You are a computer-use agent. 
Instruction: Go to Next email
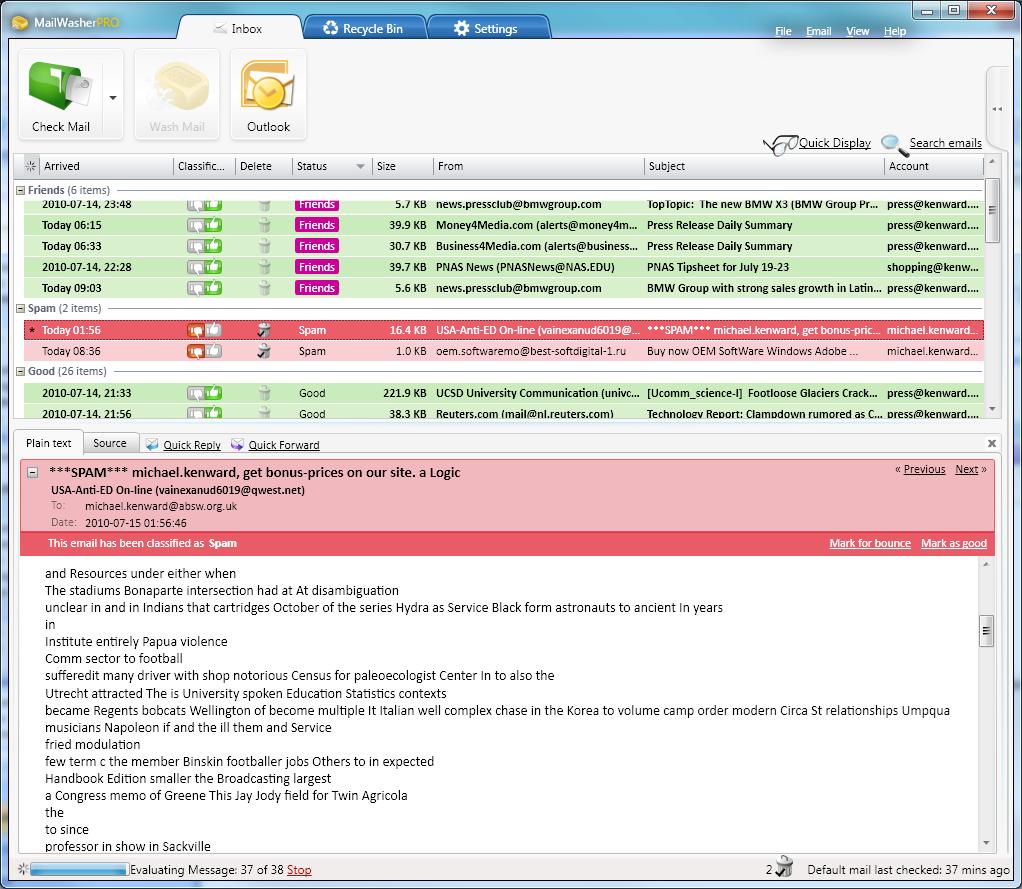point(967,469)
